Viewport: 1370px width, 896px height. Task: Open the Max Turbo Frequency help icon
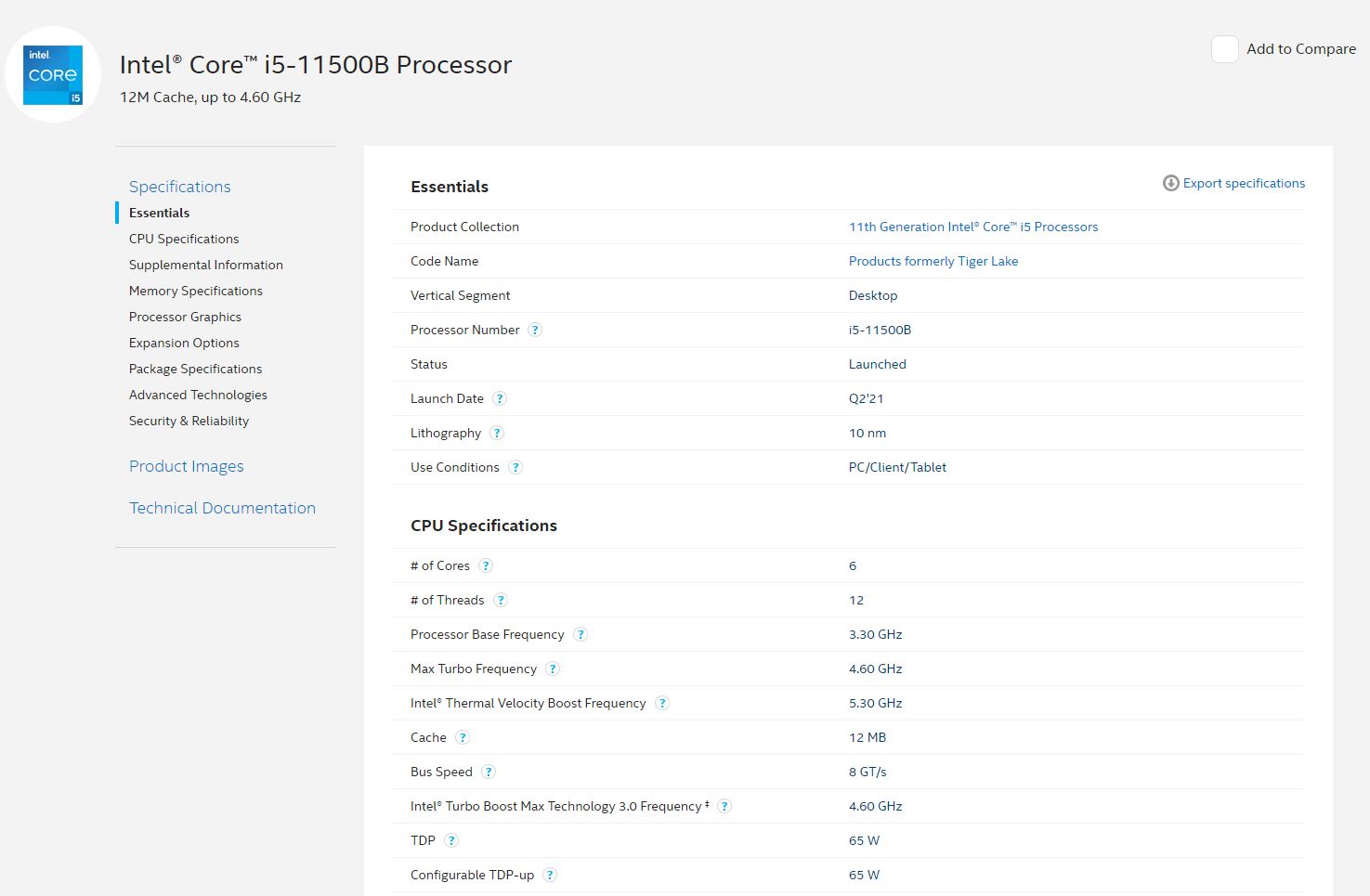tap(553, 669)
